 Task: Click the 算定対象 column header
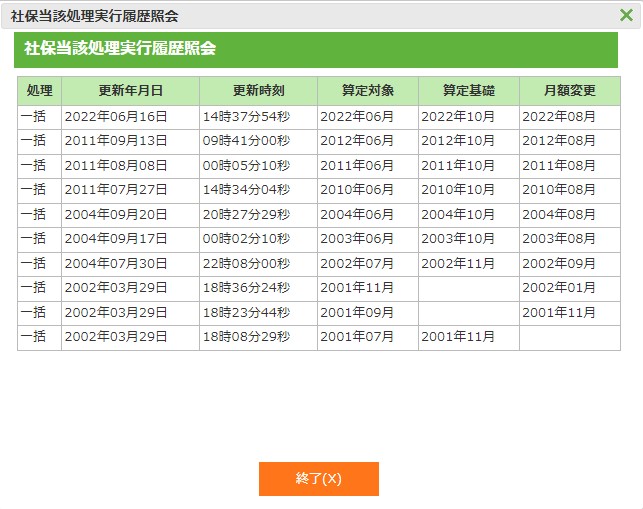point(368,91)
